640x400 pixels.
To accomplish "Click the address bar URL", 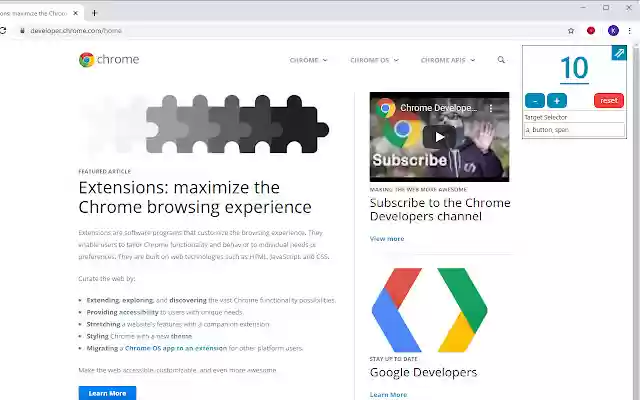I will tap(76, 31).
